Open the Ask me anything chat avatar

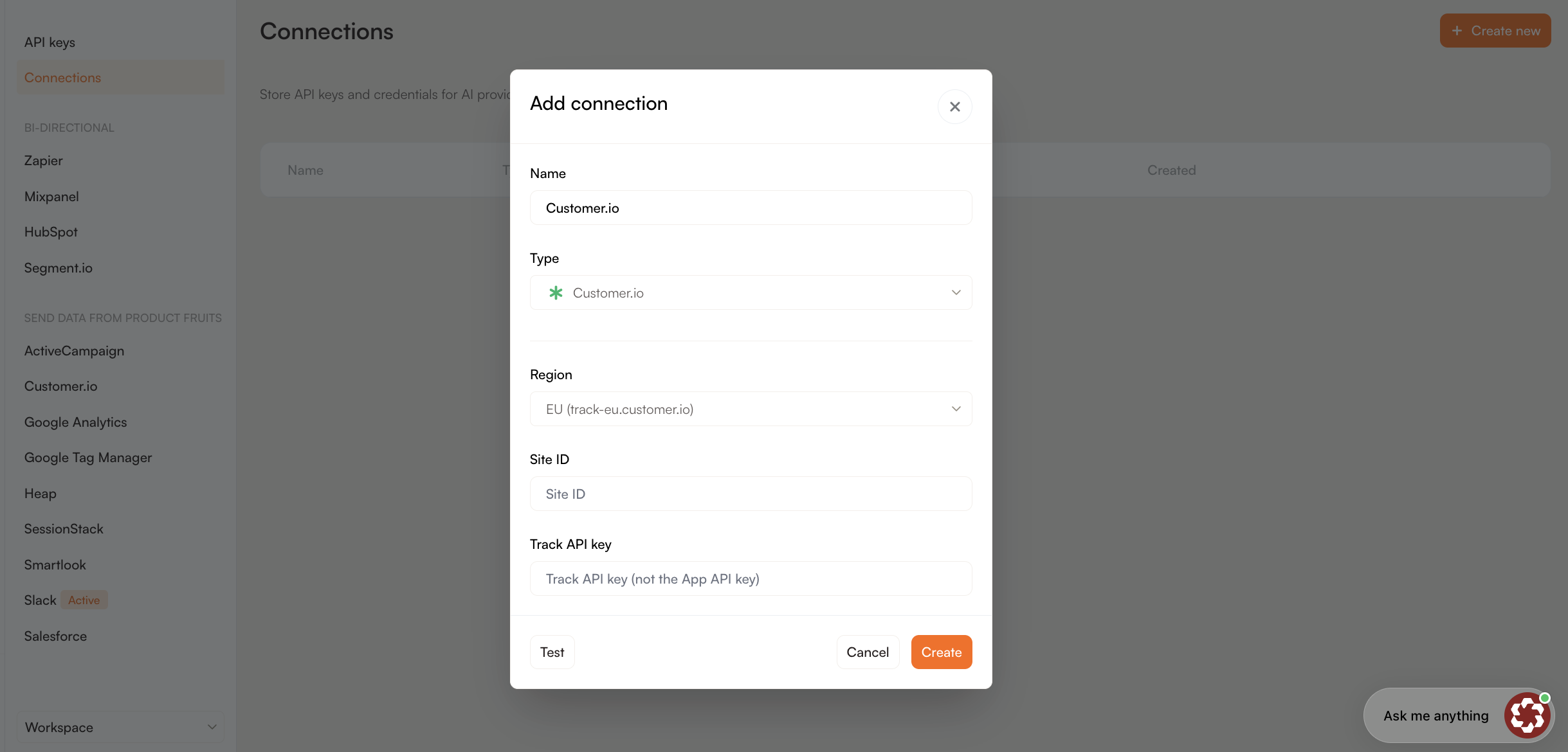click(x=1527, y=715)
